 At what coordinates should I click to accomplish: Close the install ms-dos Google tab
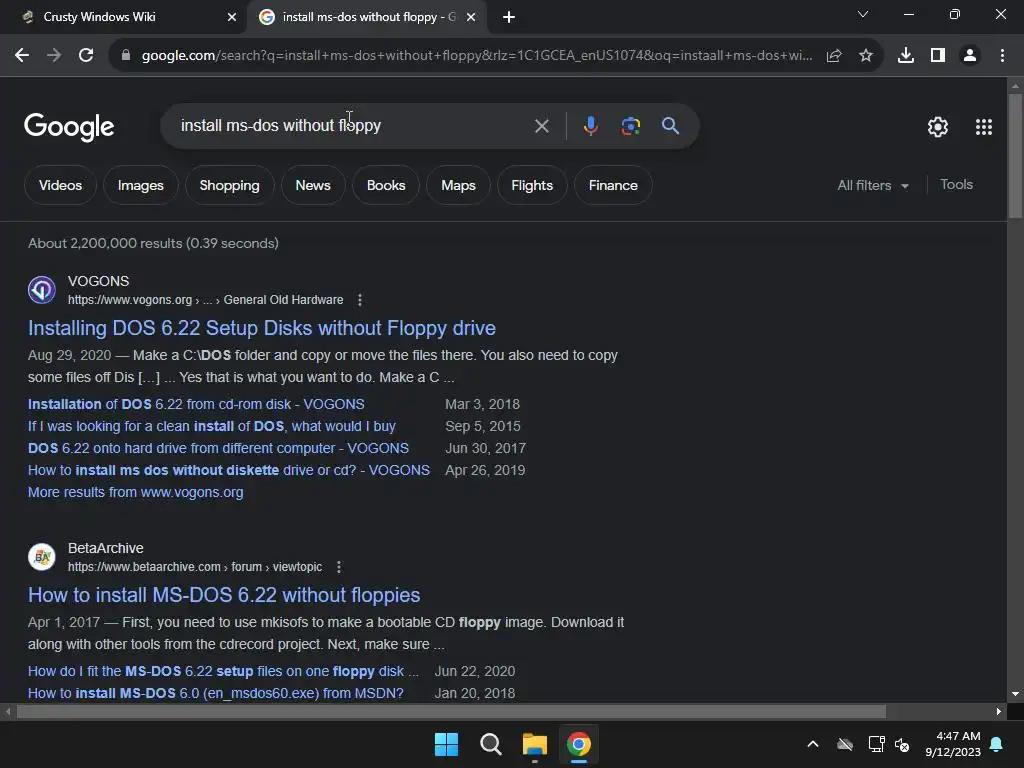pos(471,18)
